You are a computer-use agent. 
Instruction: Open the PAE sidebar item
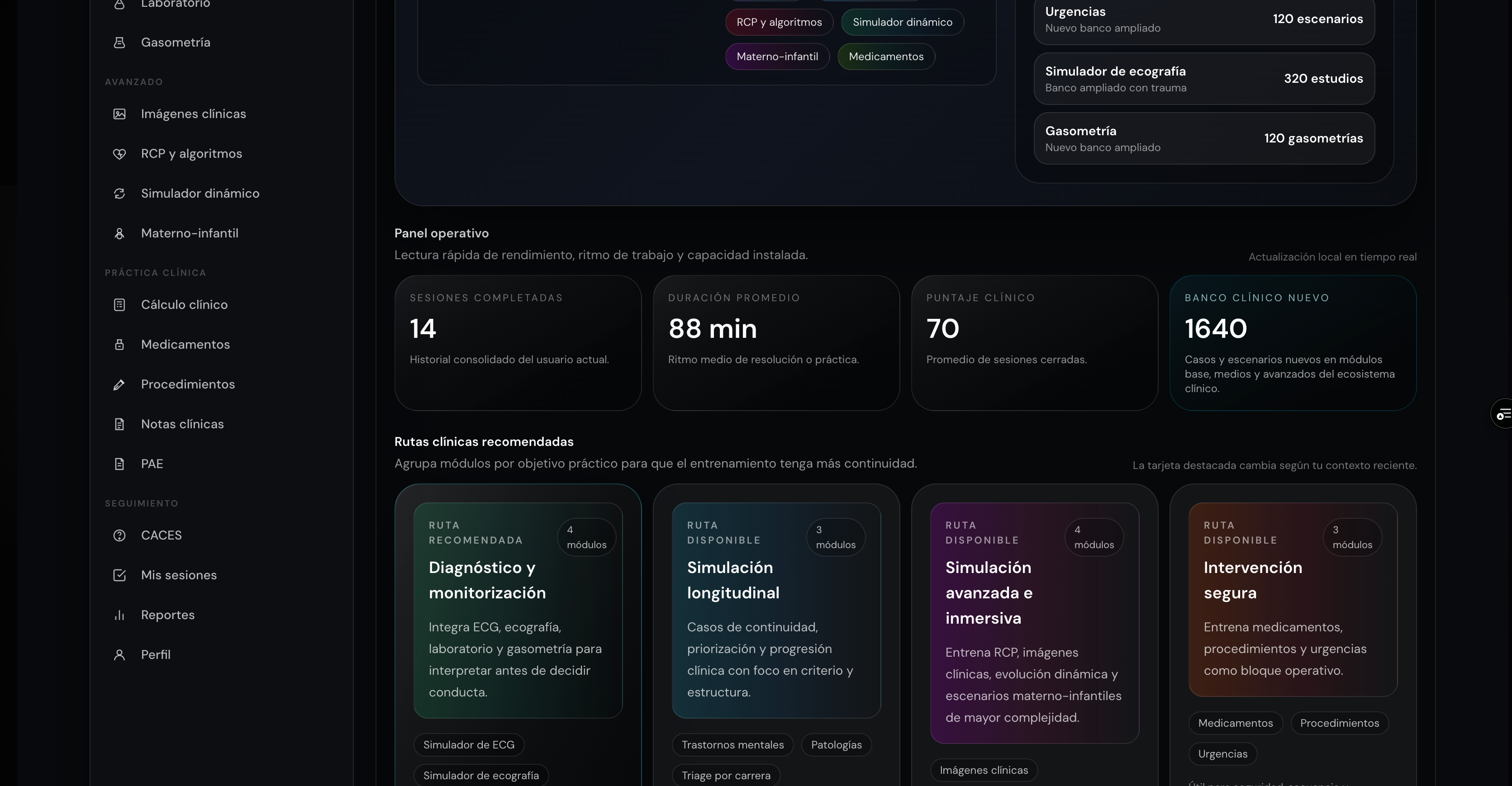[x=222, y=464]
